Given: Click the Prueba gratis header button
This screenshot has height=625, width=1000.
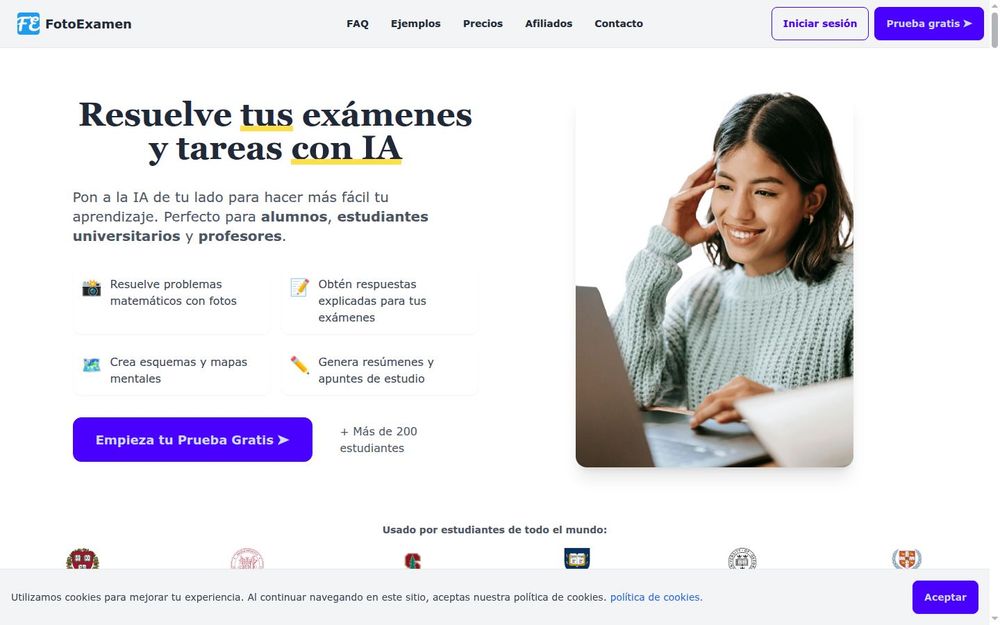Looking at the screenshot, I should [929, 24].
